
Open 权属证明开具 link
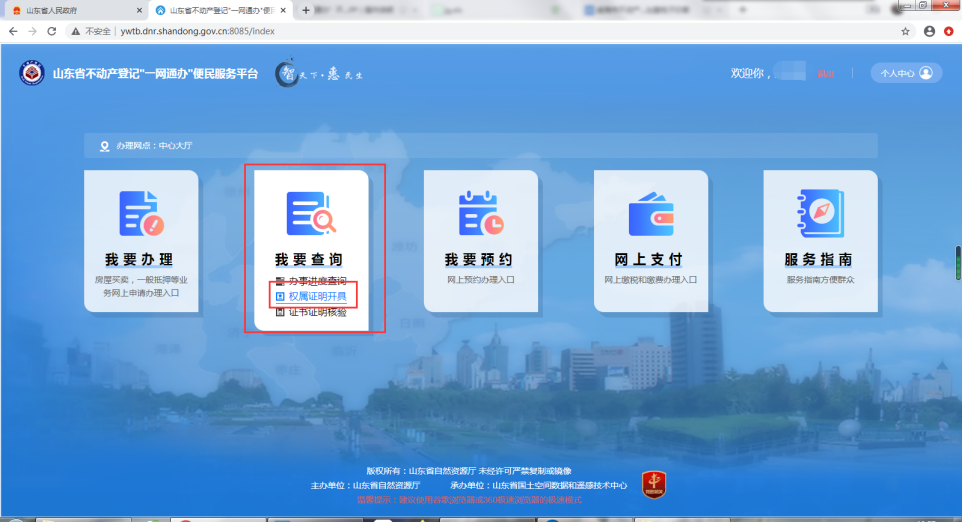pos(317,297)
